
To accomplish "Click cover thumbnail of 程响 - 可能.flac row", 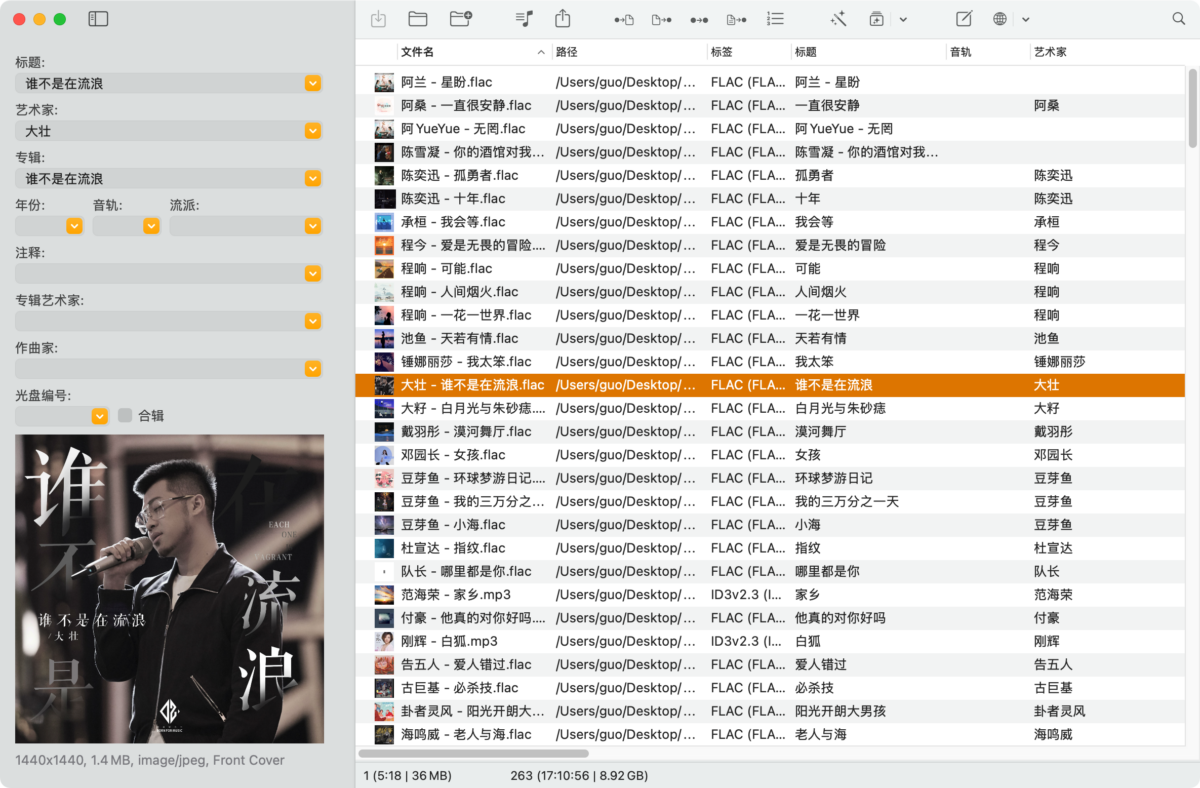I will tap(384, 268).
